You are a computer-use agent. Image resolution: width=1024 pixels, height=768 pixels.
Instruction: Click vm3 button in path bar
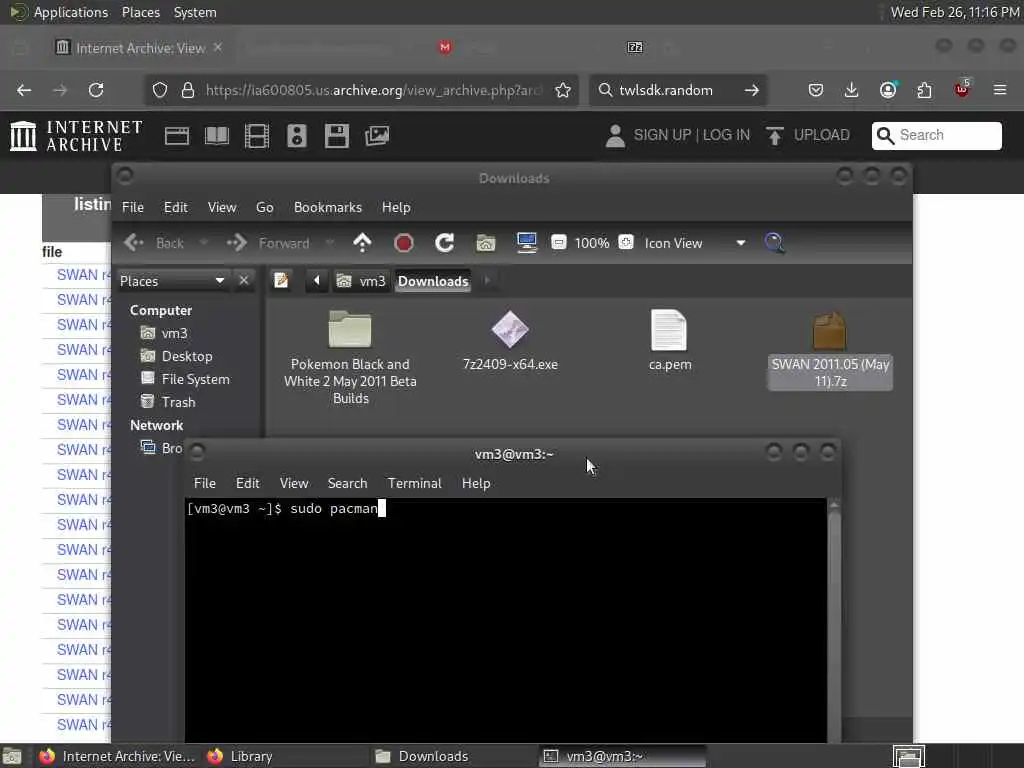click(x=362, y=281)
